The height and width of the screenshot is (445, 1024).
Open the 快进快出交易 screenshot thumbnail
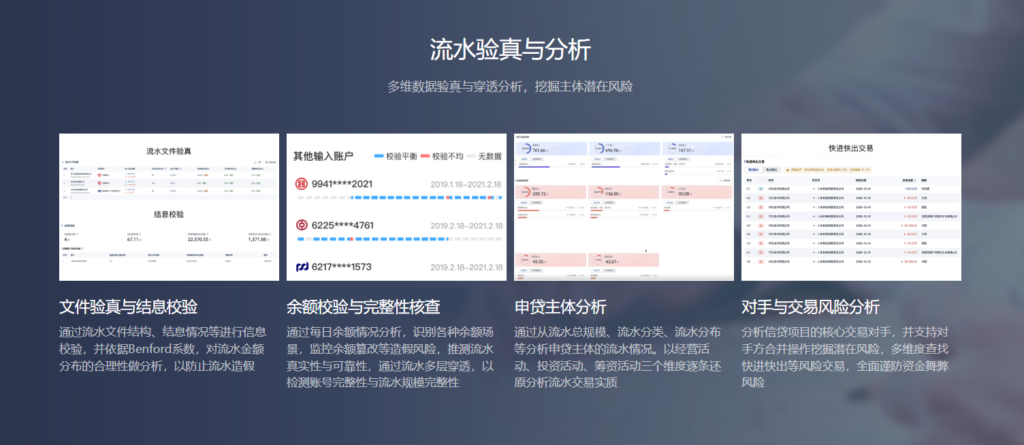tap(851, 207)
